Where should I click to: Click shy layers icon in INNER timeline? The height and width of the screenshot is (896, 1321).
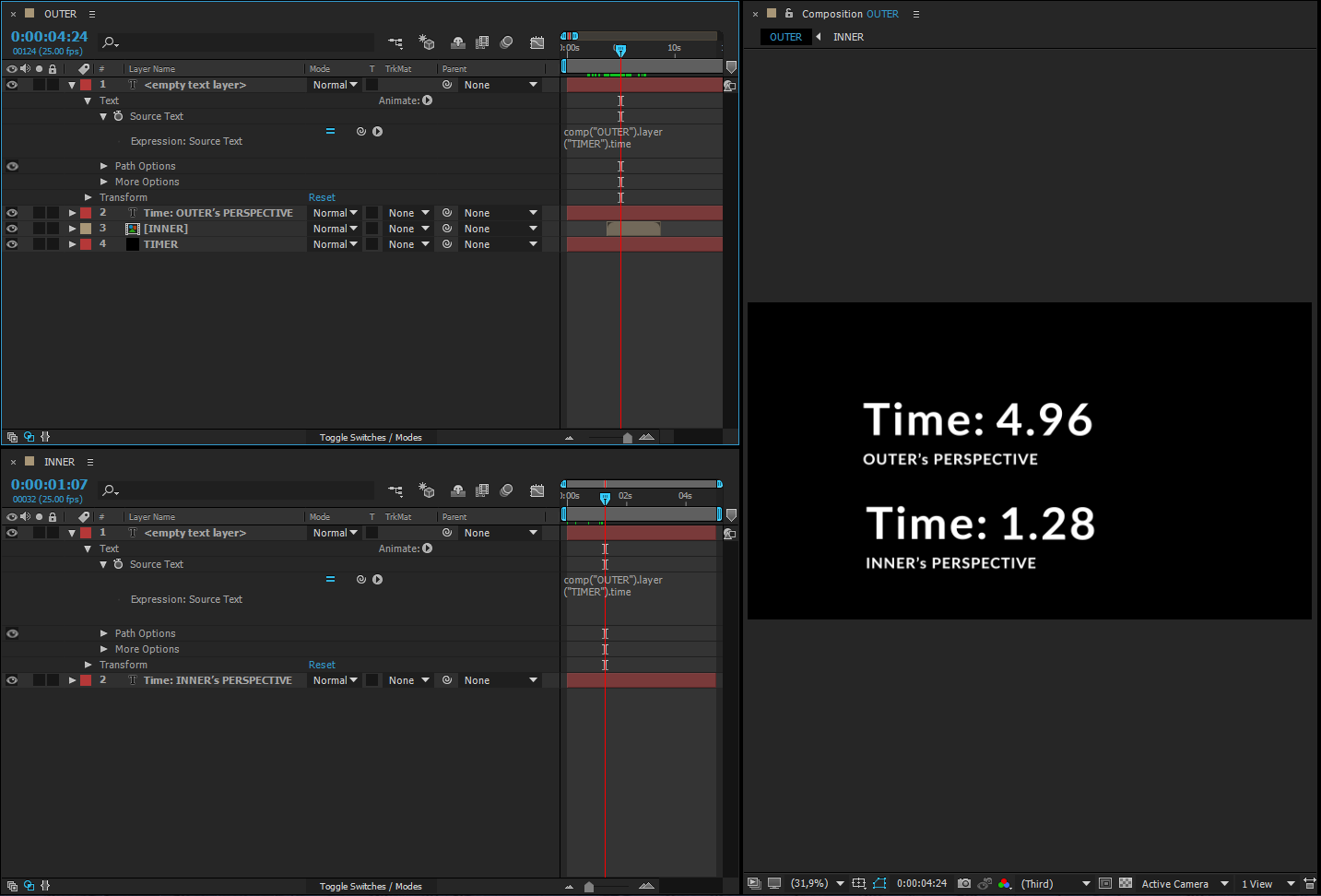457,490
